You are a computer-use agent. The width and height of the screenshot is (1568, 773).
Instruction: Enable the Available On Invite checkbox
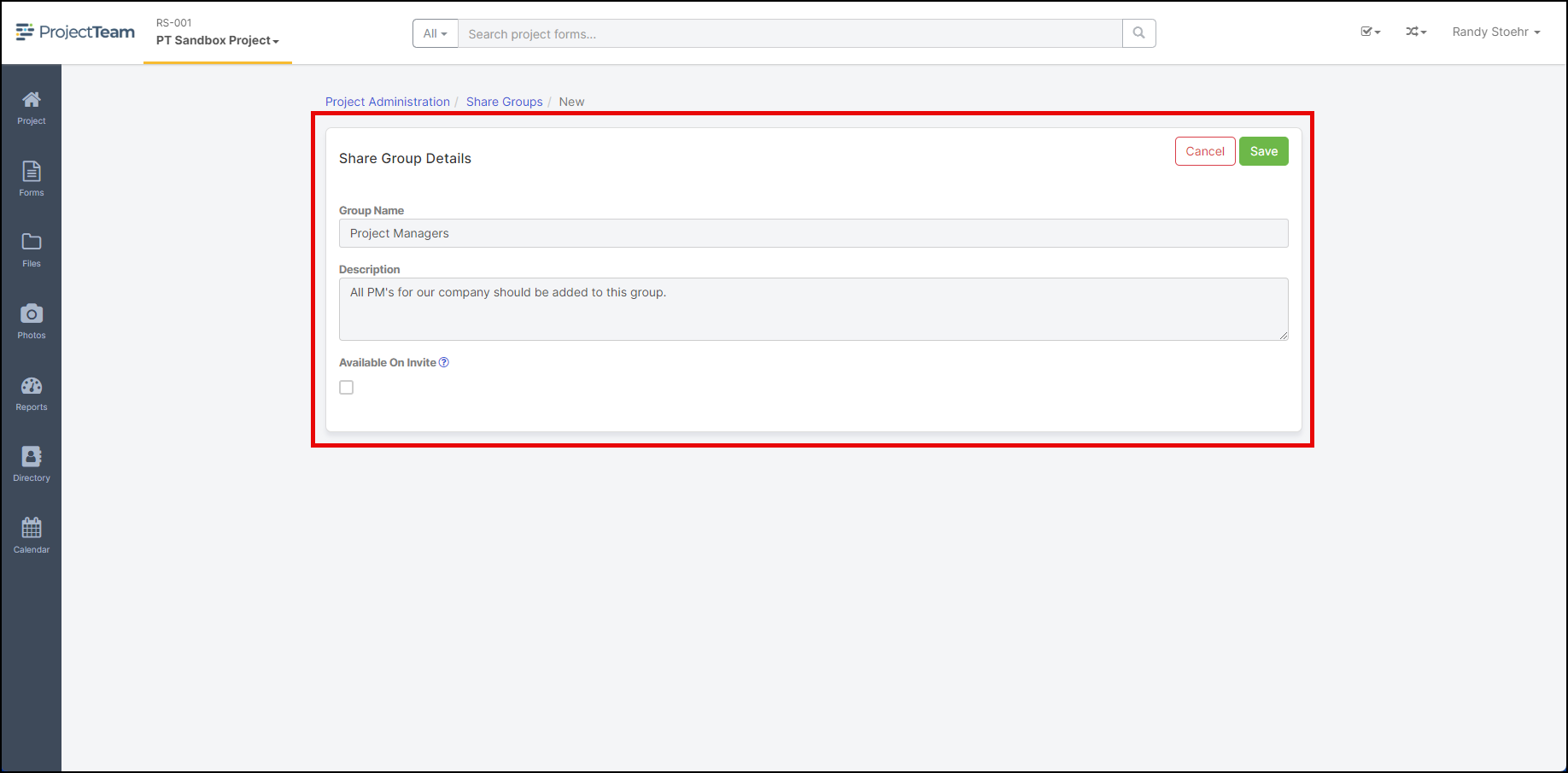click(346, 387)
